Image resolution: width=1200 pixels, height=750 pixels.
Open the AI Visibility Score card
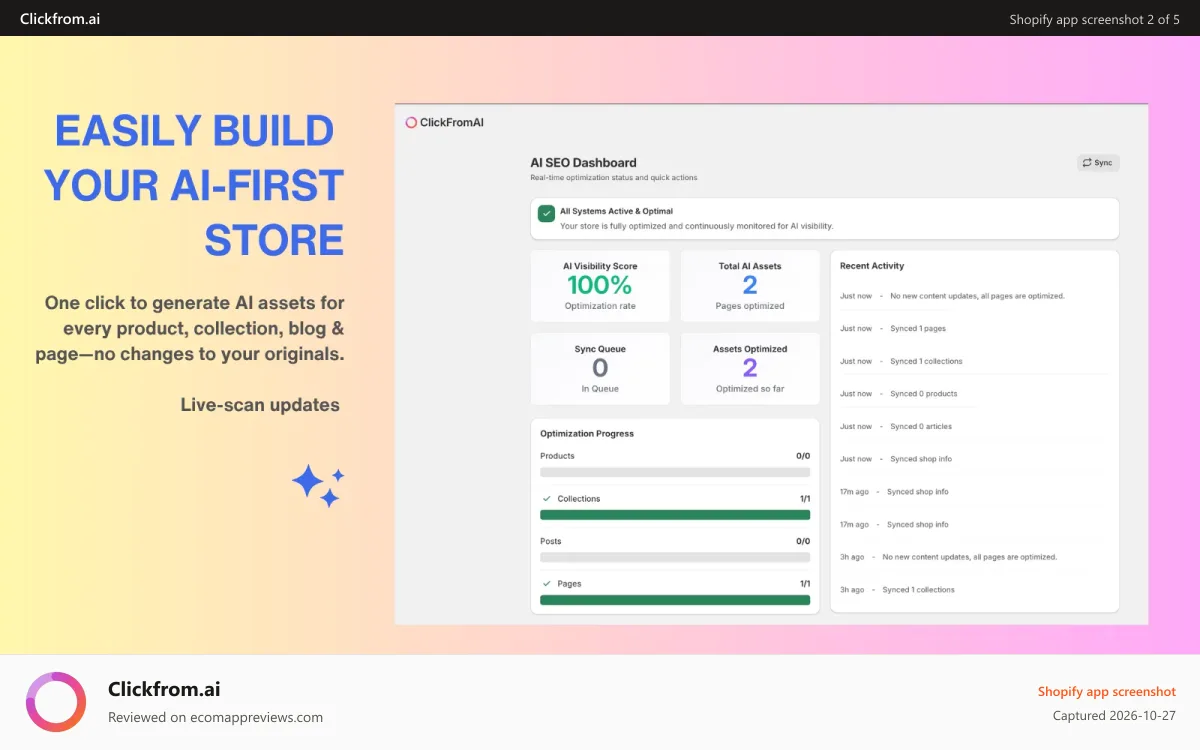coord(600,286)
